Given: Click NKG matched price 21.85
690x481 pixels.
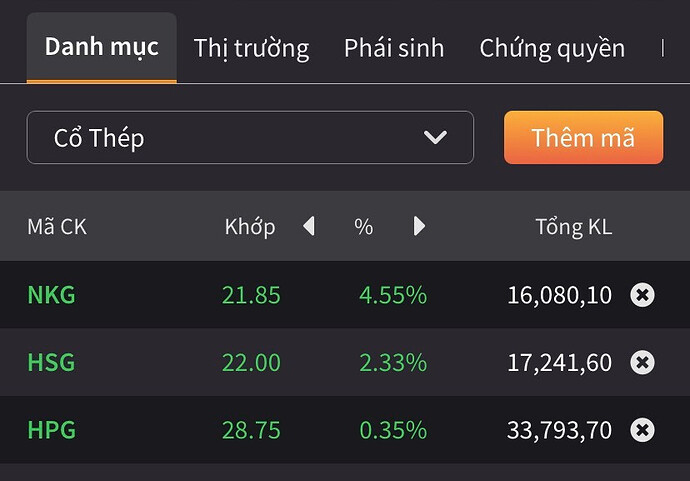Looking at the screenshot, I should tap(251, 295).
